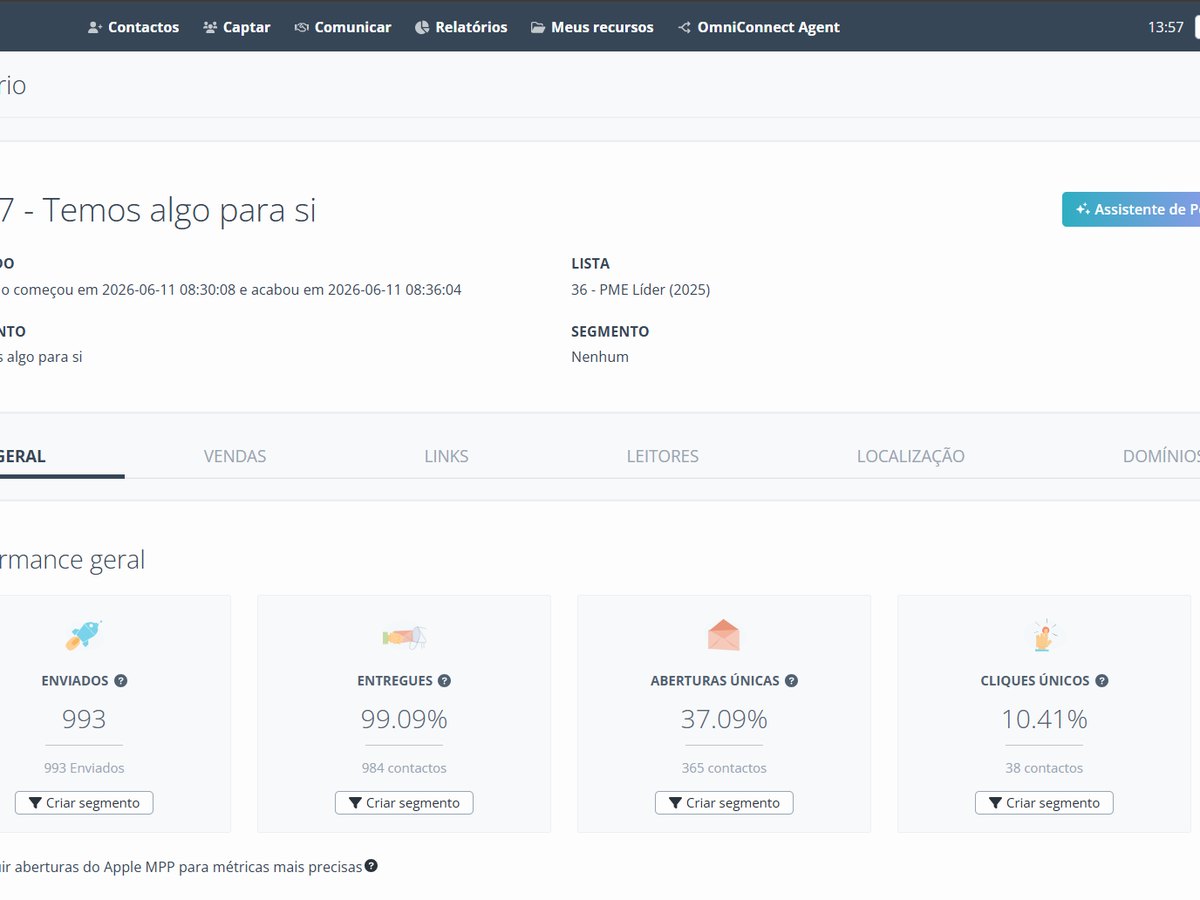Select the LOCALIZAÇÃO tab
1200x900 pixels.
911,456
